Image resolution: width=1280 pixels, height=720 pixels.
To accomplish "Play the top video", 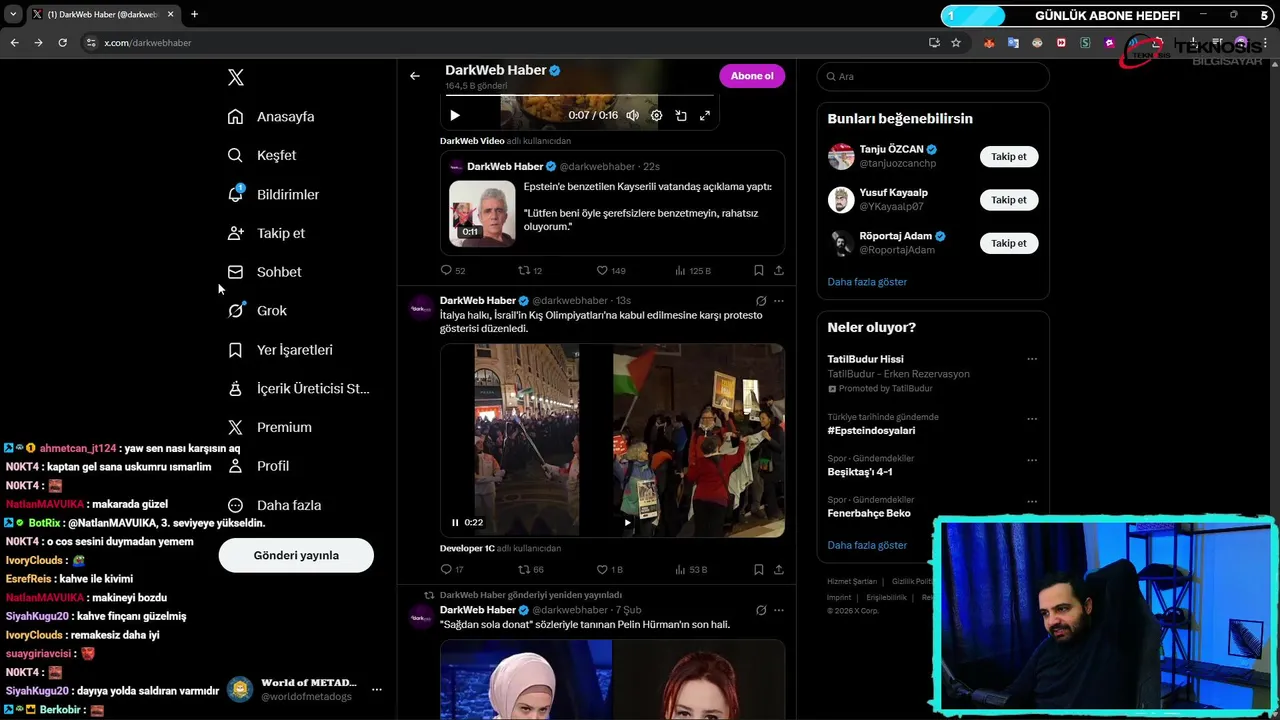I will point(455,115).
